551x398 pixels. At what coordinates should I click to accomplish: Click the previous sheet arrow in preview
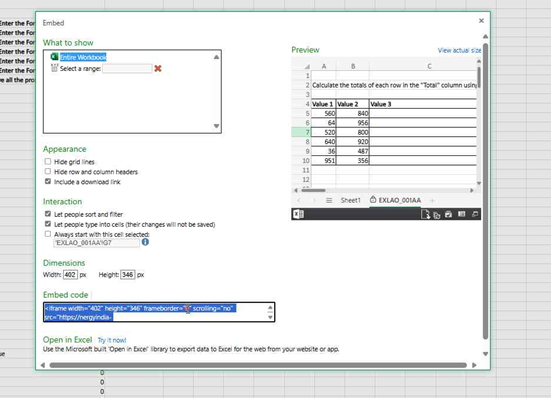[299, 200]
